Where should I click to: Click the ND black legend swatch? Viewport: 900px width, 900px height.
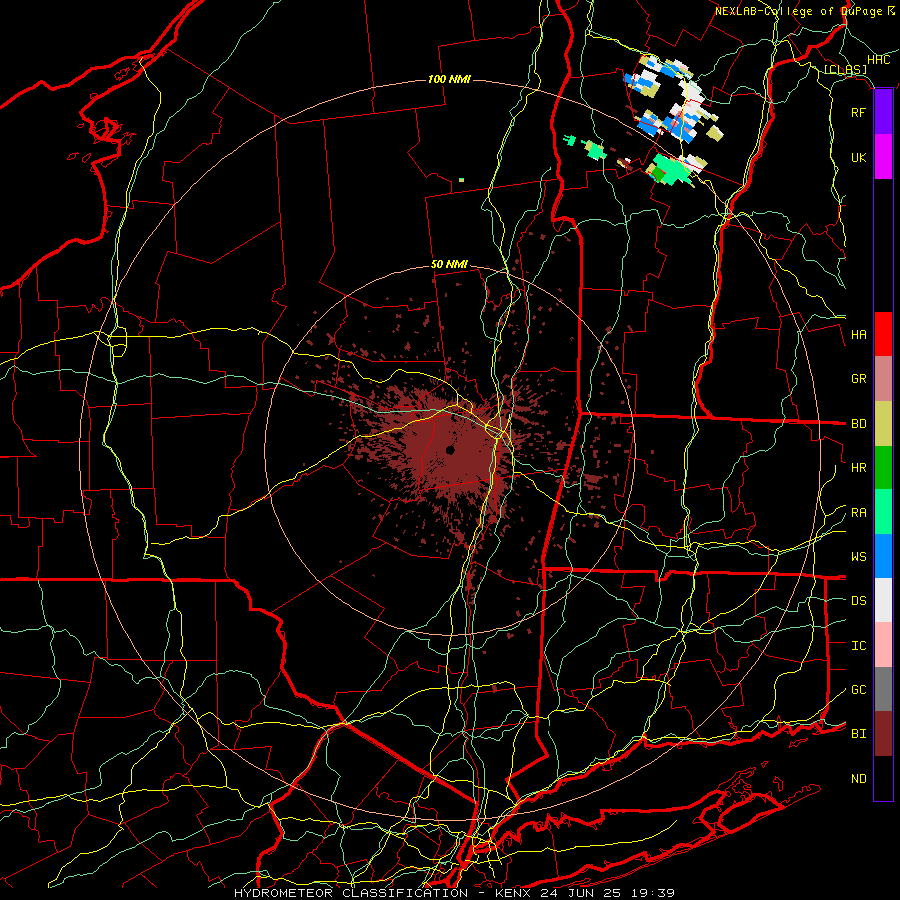(x=883, y=778)
